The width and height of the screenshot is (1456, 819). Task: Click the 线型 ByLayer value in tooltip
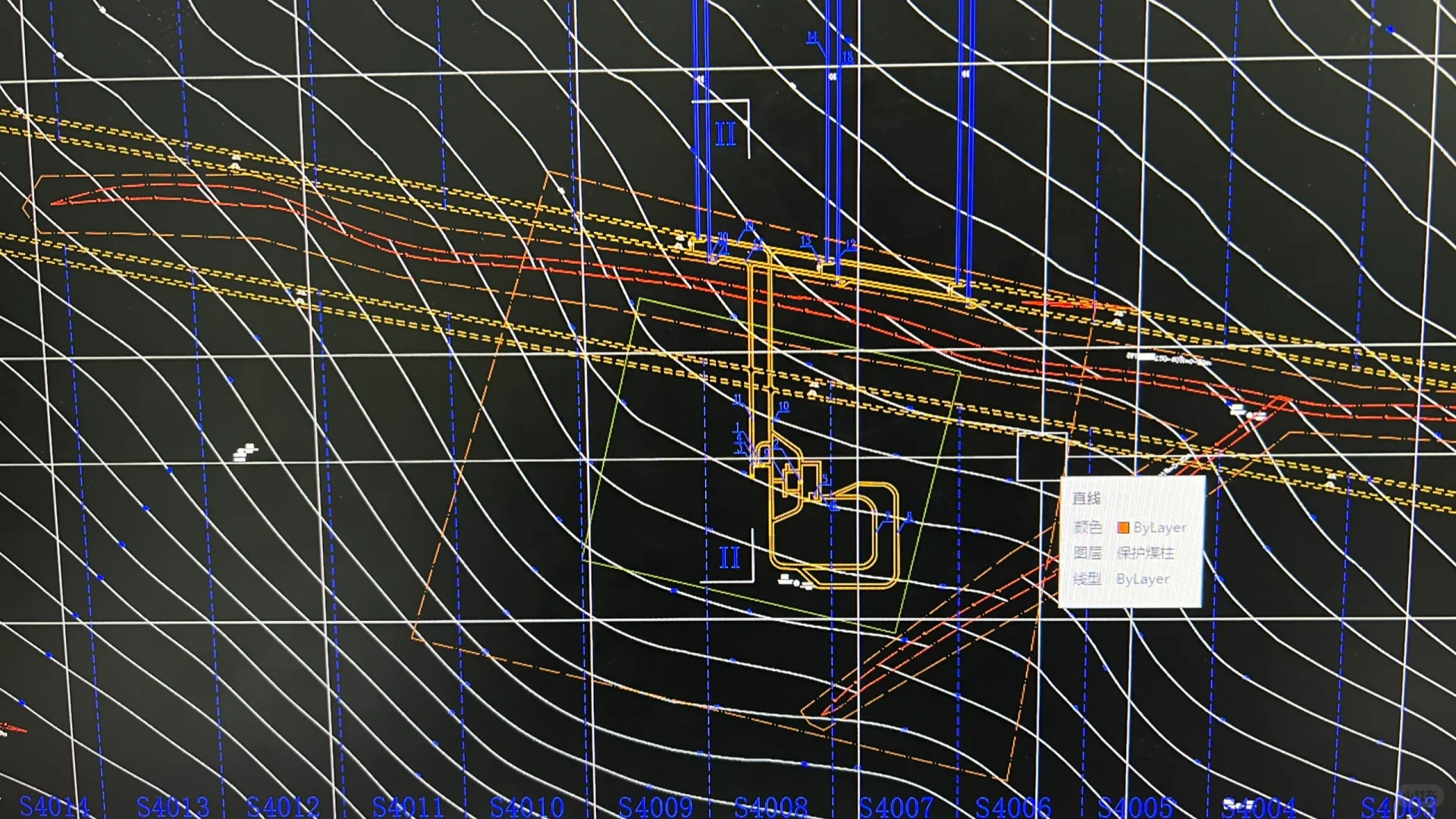pos(1142,579)
